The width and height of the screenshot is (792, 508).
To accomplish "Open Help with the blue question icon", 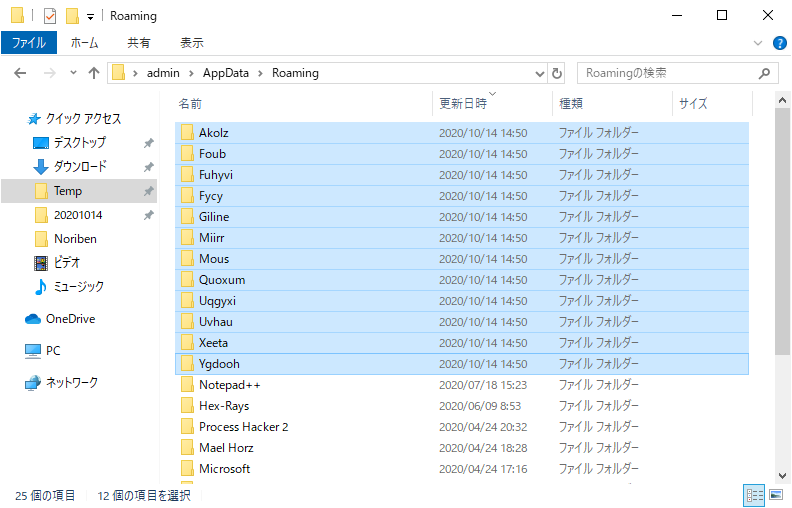I will coord(779,43).
